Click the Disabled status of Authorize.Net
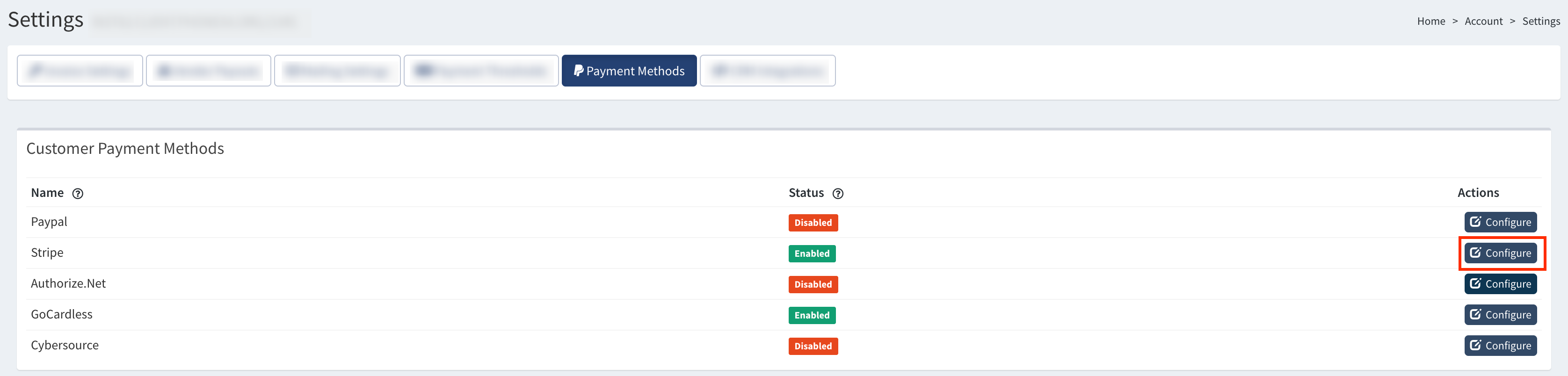This screenshot has height=376, width=1568. pos(813,285)
